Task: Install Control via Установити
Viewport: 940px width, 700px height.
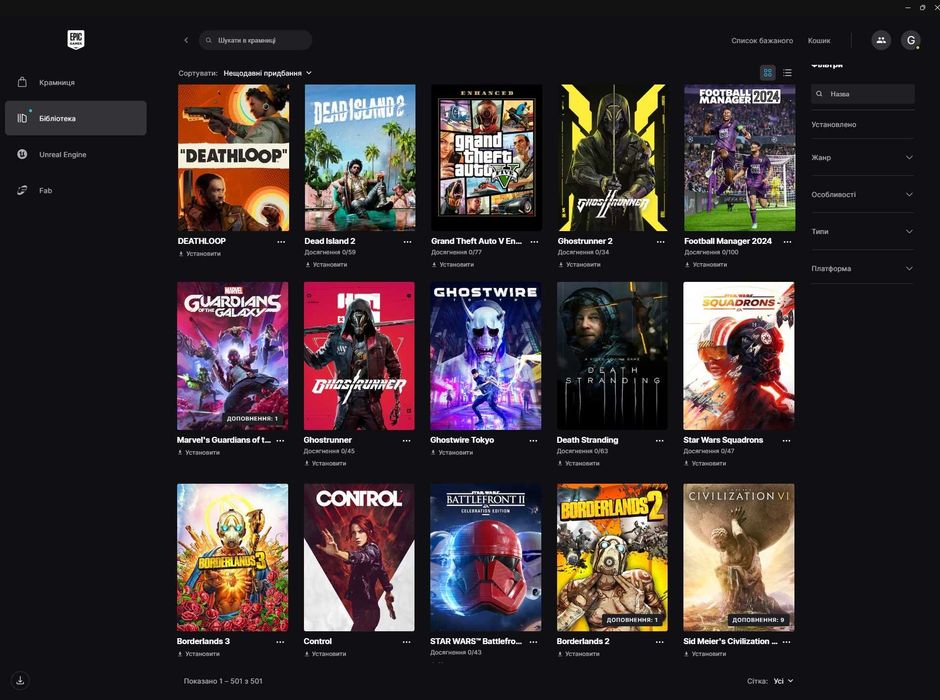Action: (326, 654)
